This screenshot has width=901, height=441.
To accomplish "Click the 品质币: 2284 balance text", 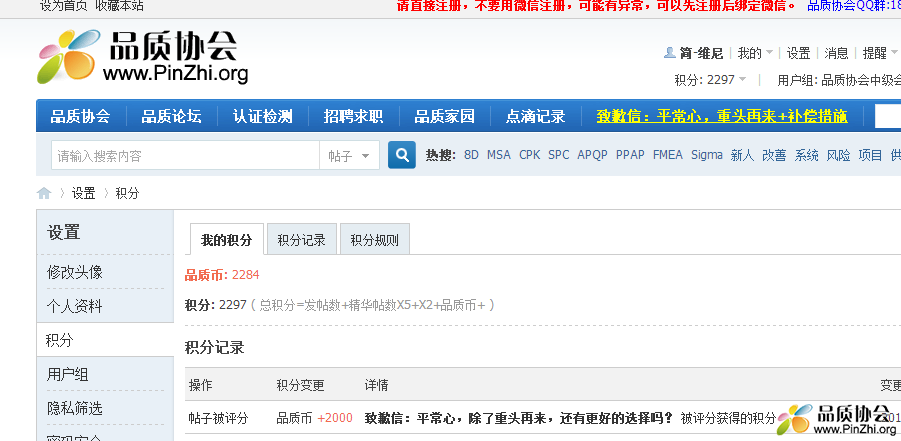I will click(222, 275).
